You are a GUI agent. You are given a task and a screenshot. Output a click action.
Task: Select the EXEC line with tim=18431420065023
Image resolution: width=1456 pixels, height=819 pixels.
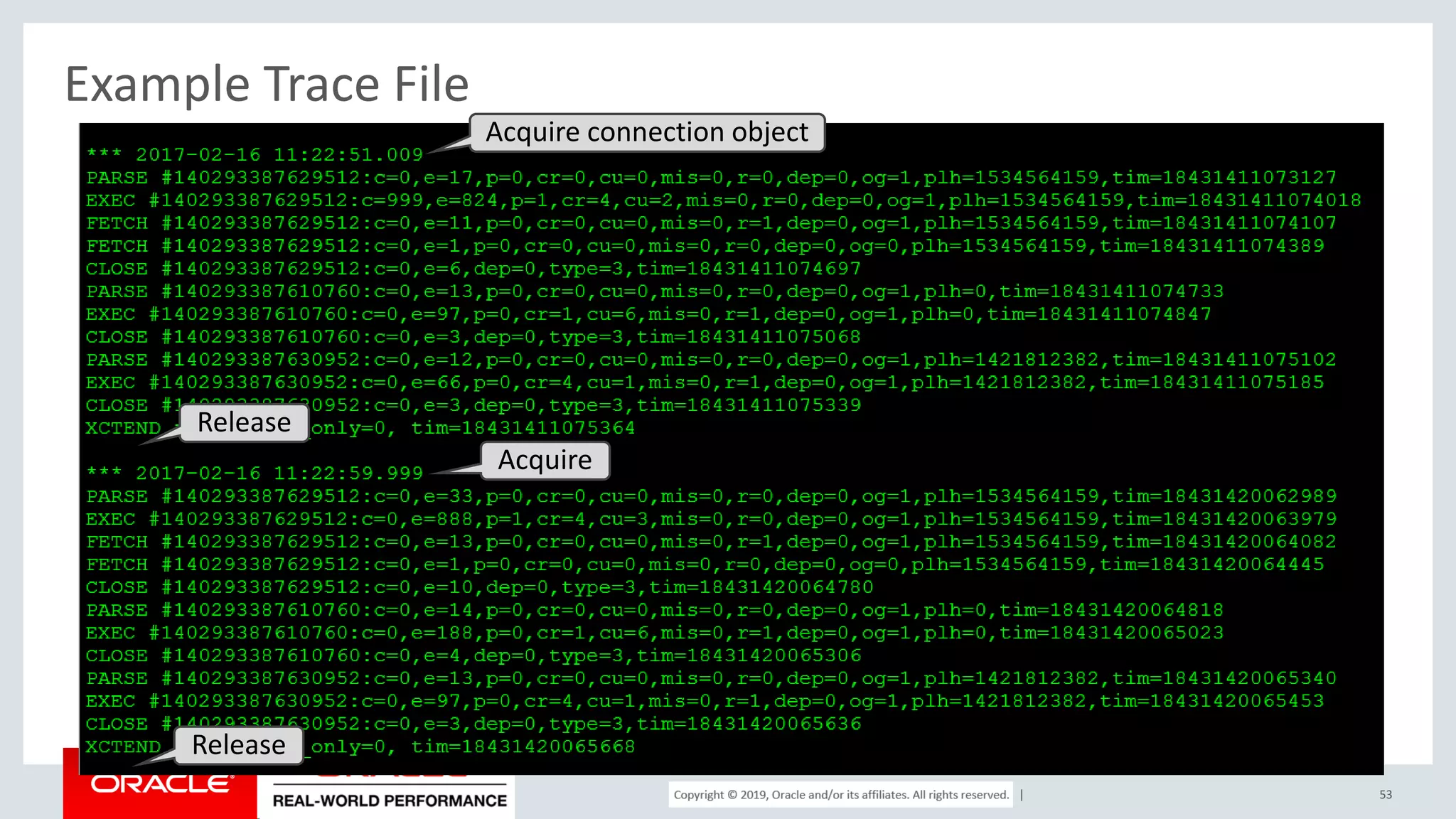coord(655,632)
